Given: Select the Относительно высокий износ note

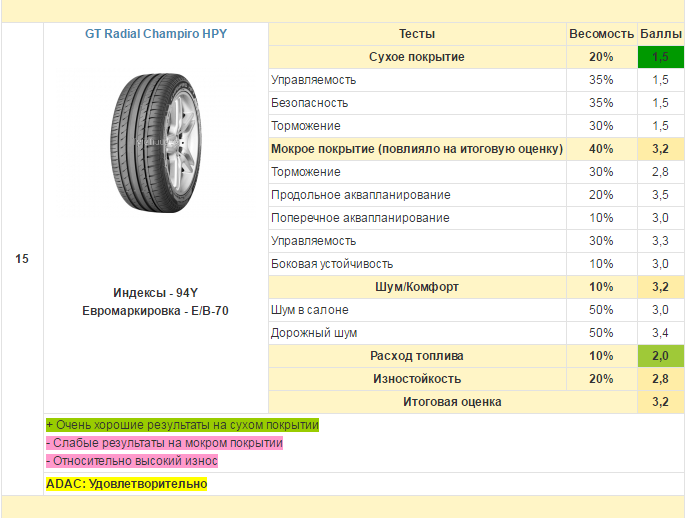Looking at the screenshot, I should tap(132, 461).
